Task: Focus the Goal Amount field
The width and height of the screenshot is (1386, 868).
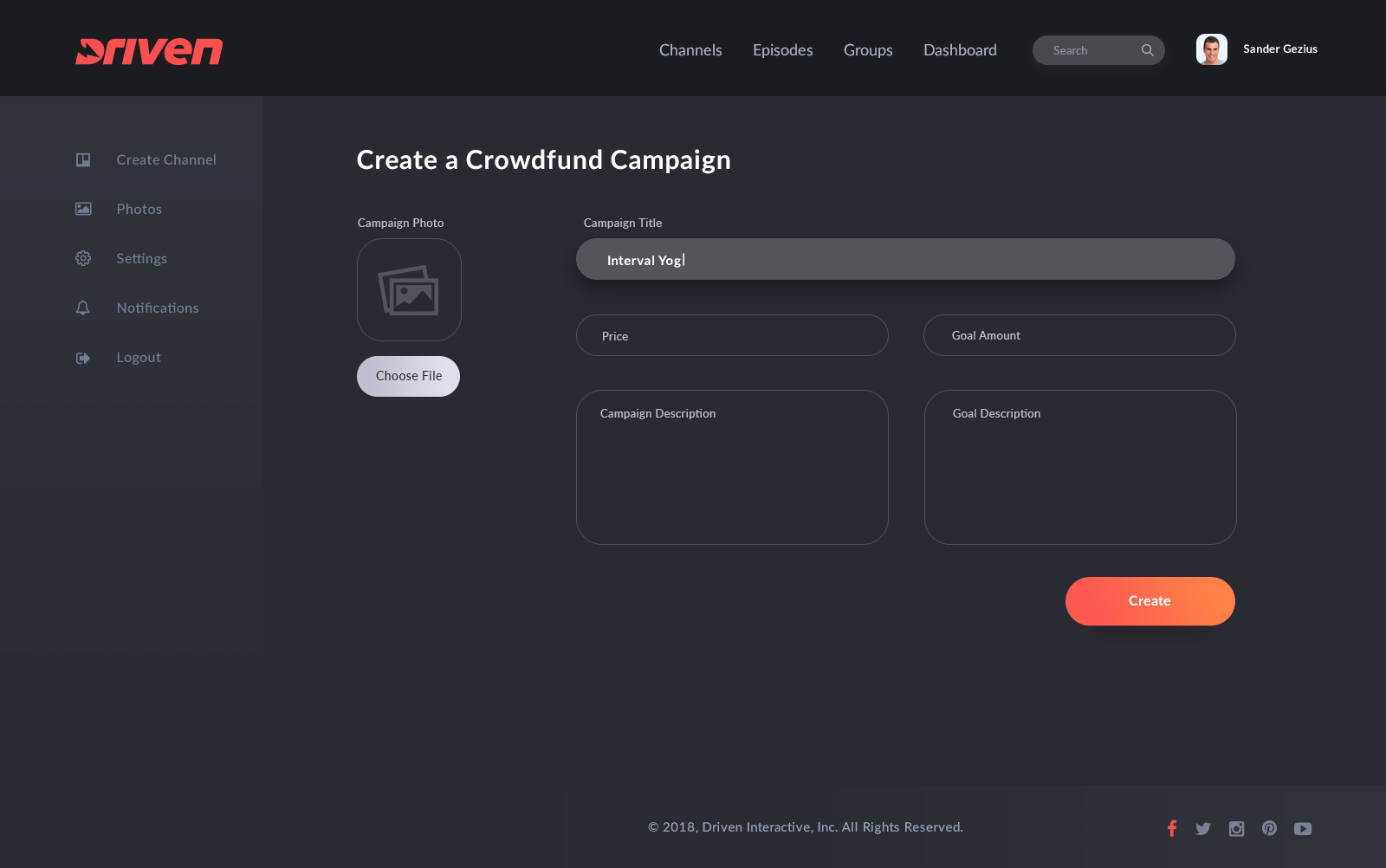Action: (1079, 335)
